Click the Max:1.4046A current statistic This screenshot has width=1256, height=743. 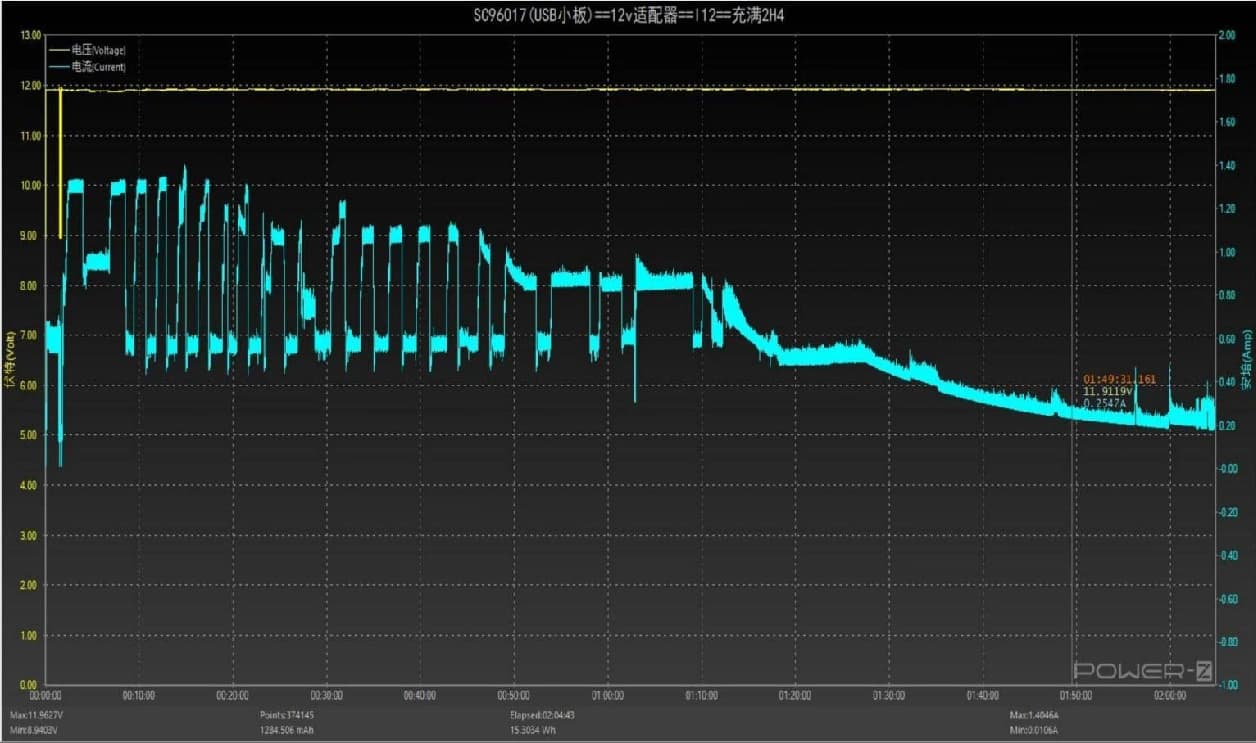click(x=1035, y=716)
